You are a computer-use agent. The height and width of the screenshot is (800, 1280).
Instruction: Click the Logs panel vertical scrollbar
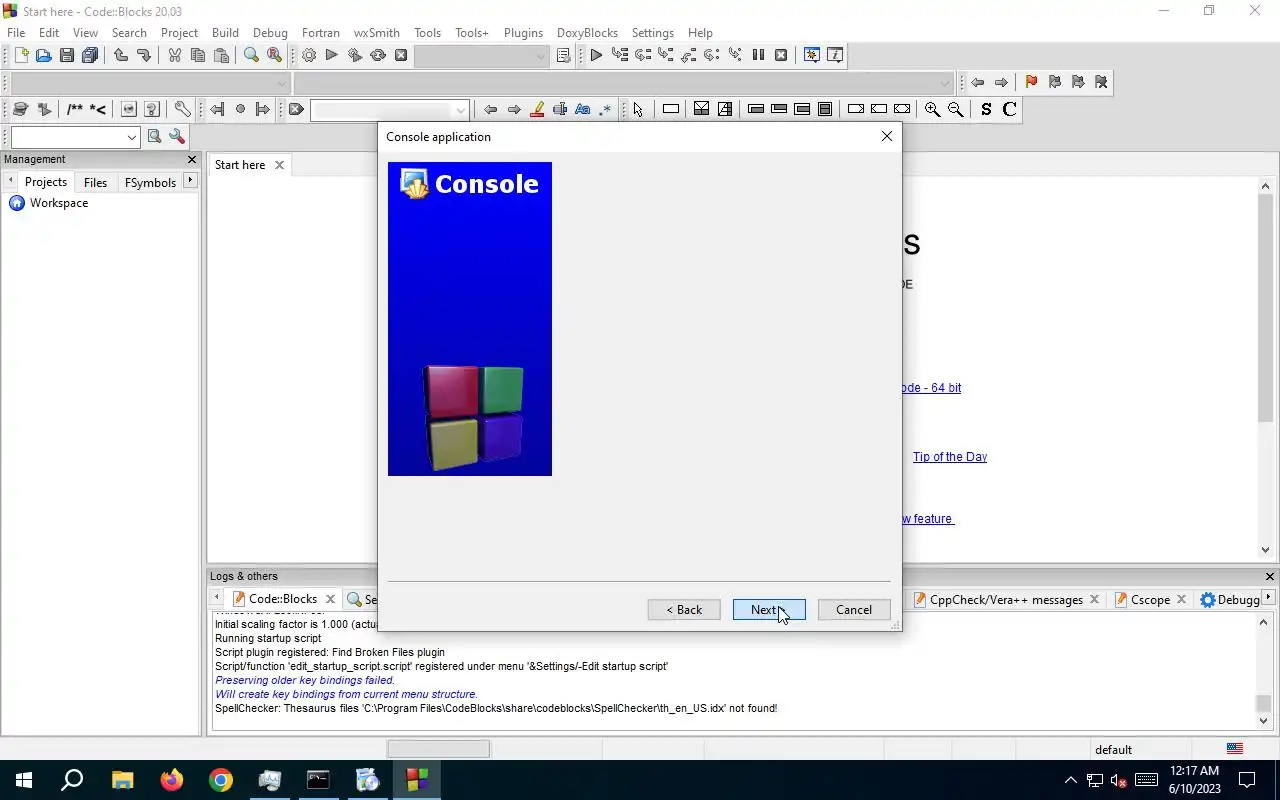point(1264,670)
